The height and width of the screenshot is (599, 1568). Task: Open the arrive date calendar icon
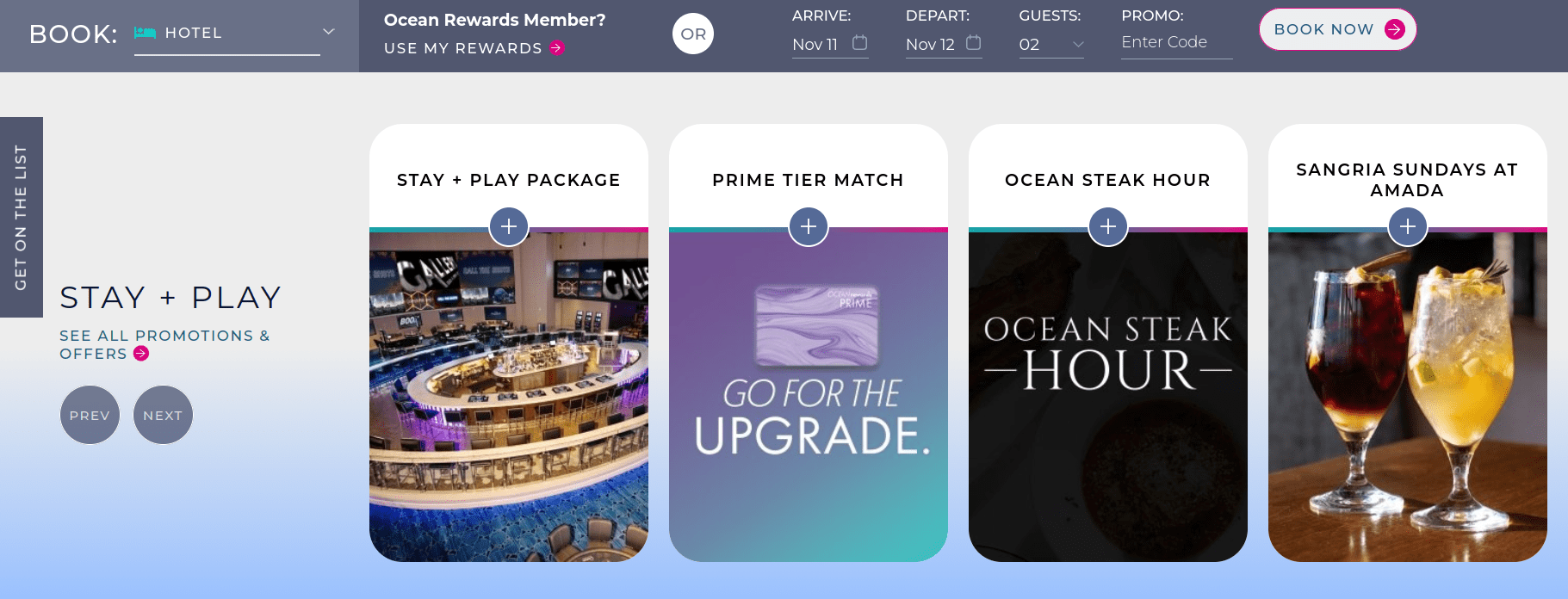click(x=859, y=42)
